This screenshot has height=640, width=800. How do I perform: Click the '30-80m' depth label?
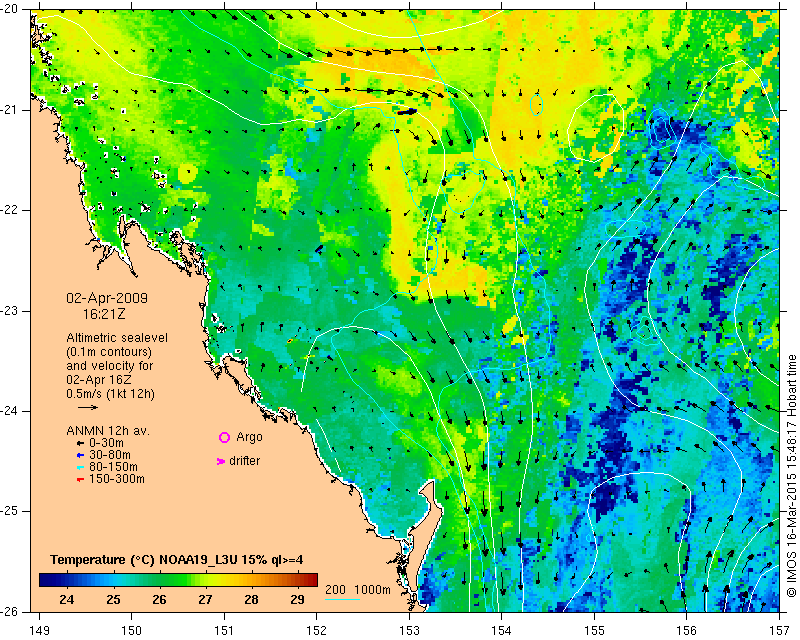pyautogui.click(x=110, y=455)
